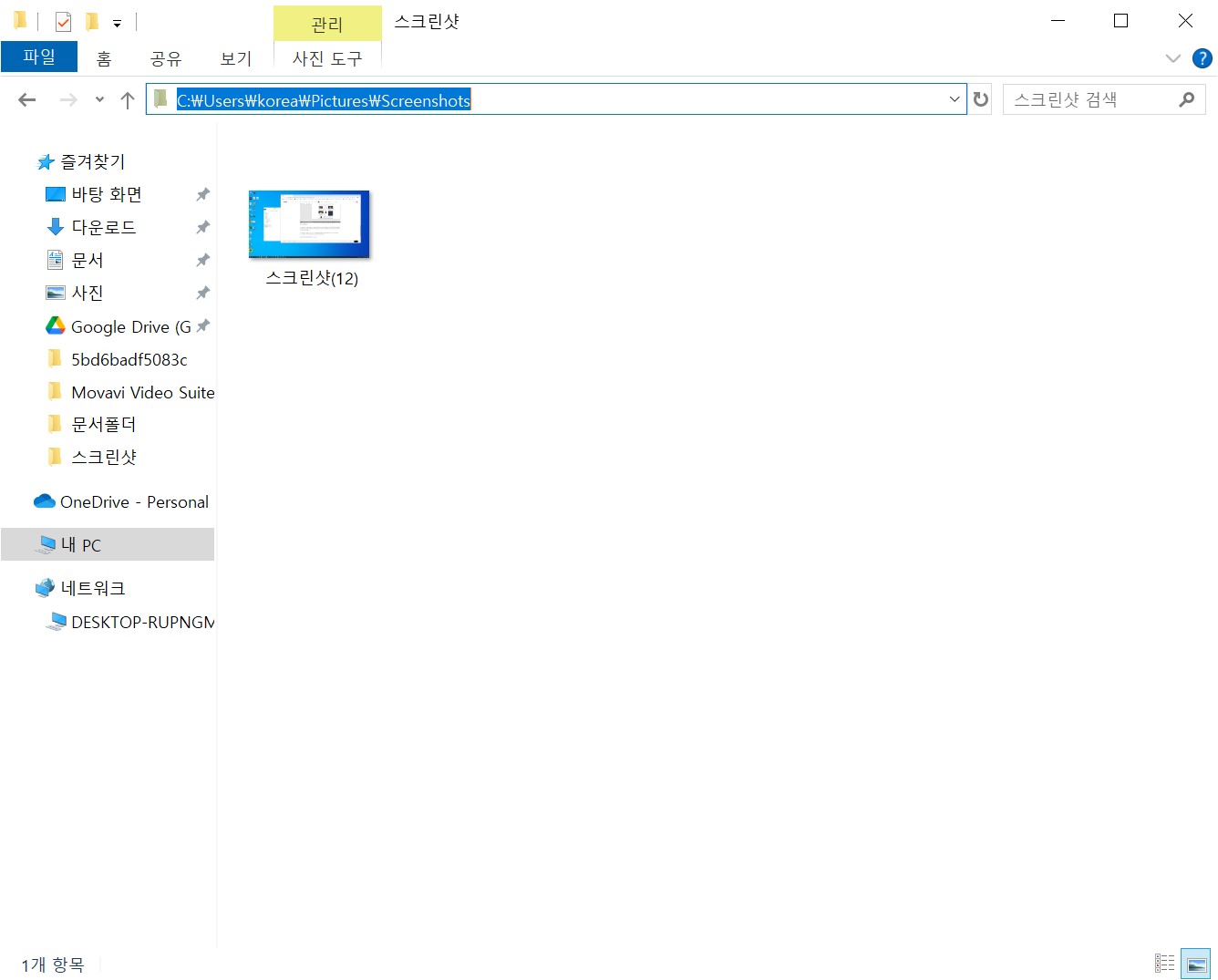Refresh the current folder
The width and height of the screenshot is (1218, 980).
pyautogui.click(x=981, y=99)
